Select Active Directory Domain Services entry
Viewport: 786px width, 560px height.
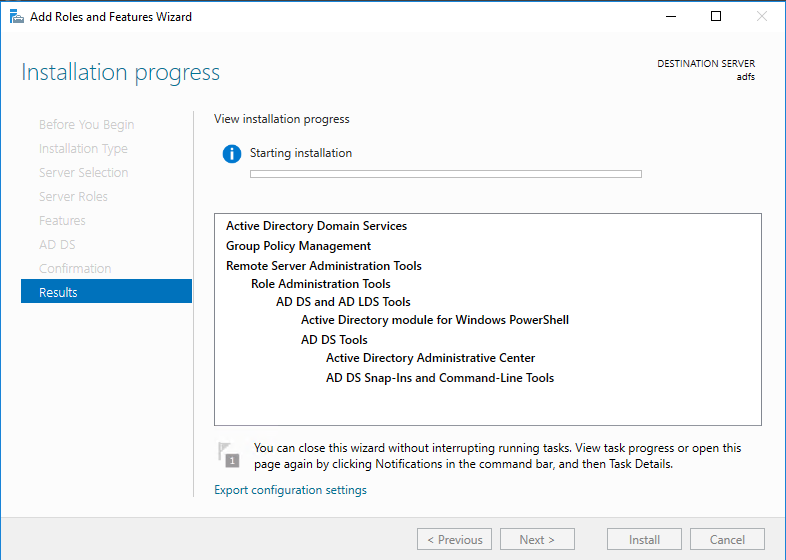point(316,226)
